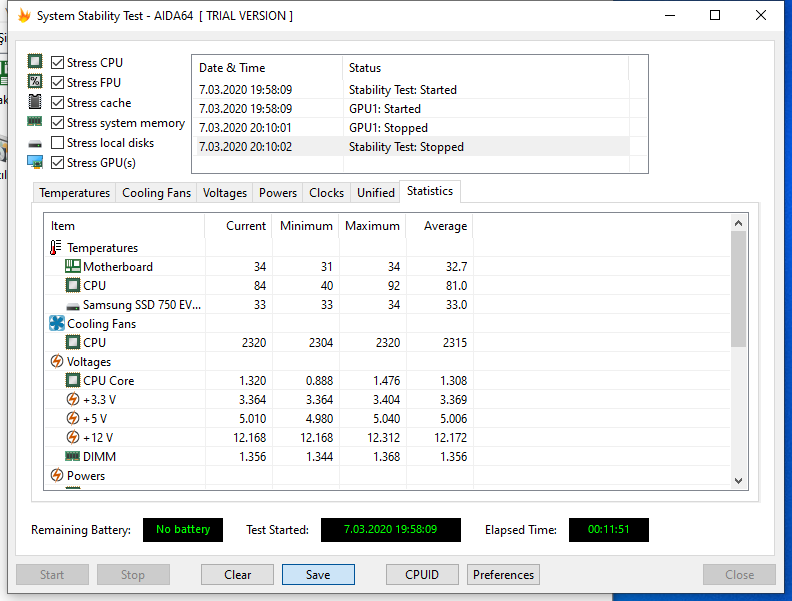Uncheck the Stress CPU checkbox
This screenshot has height=601, width=792.
point(58,62)
